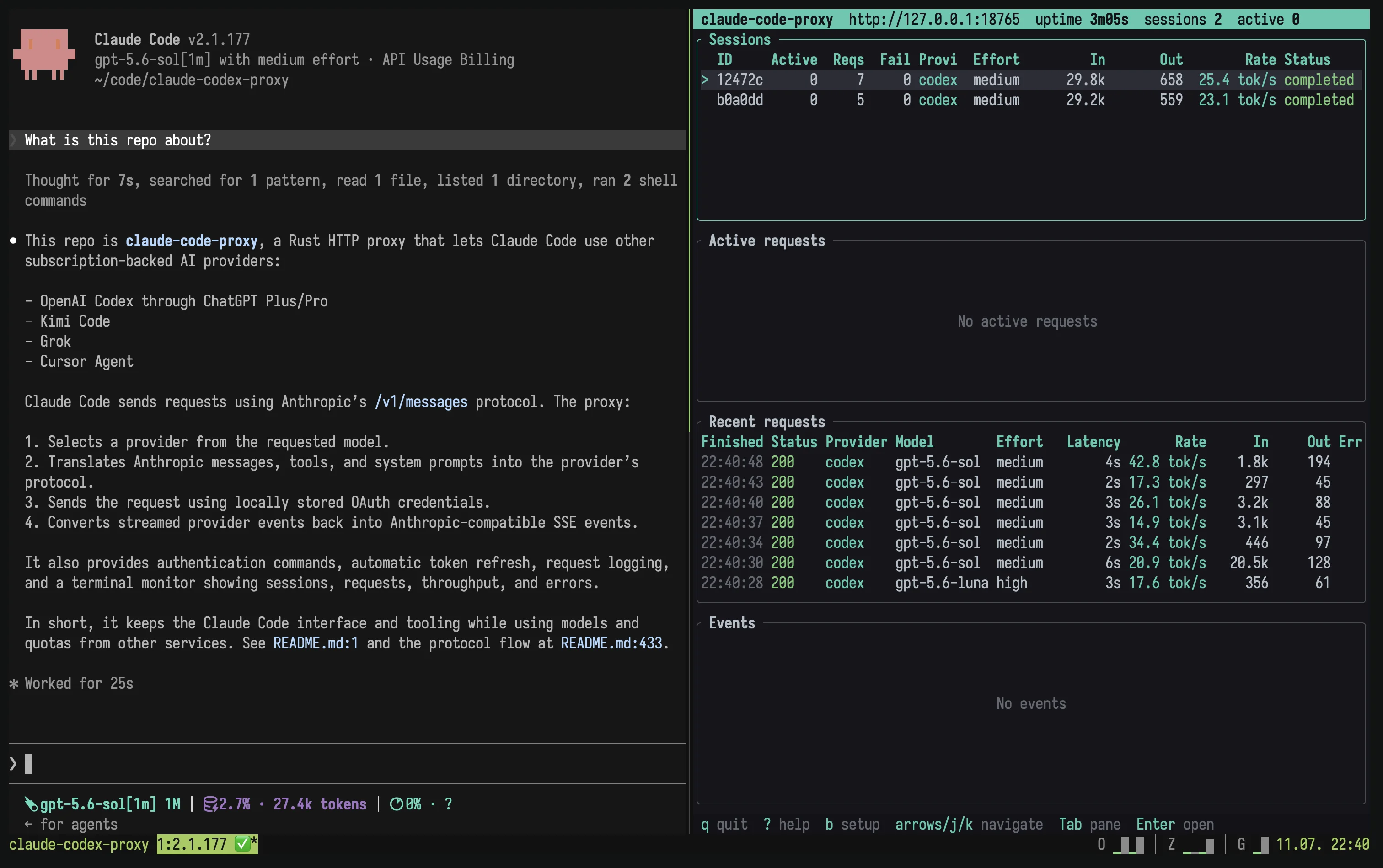Click 'active 0' in the header bar
The image size is (1383, 868).
(x=1268, y=20)
